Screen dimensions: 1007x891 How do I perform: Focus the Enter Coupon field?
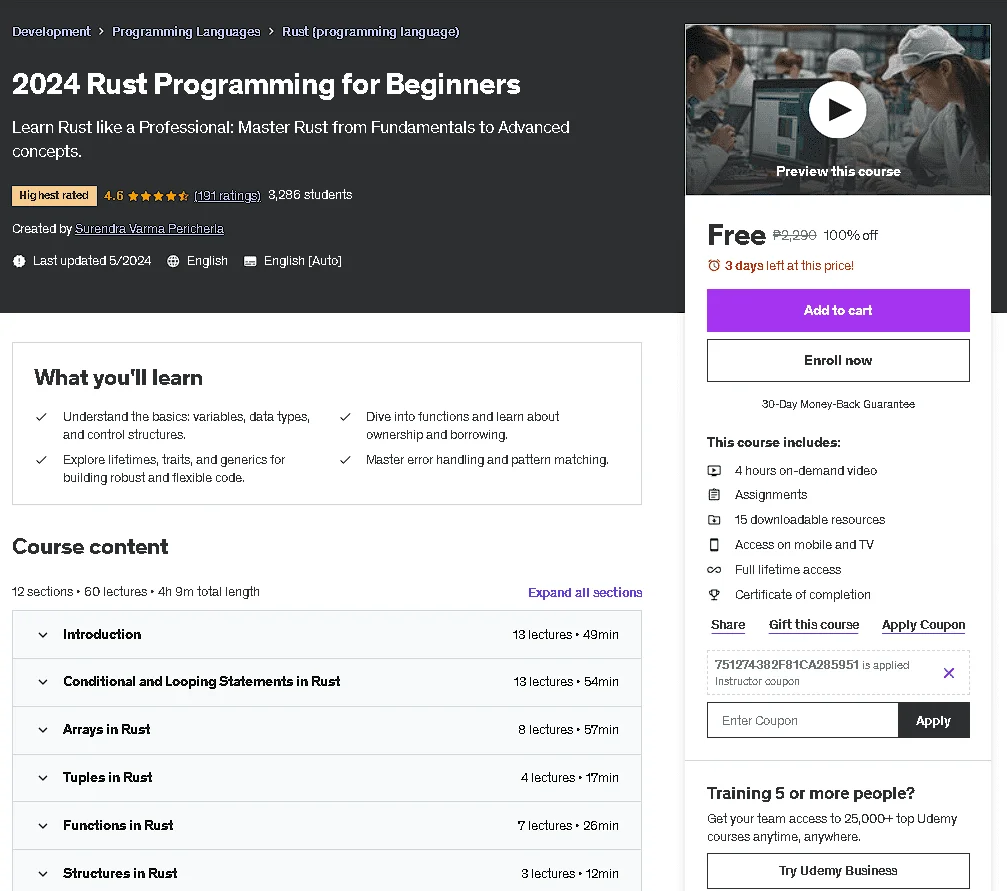click(x=802, y=720)
